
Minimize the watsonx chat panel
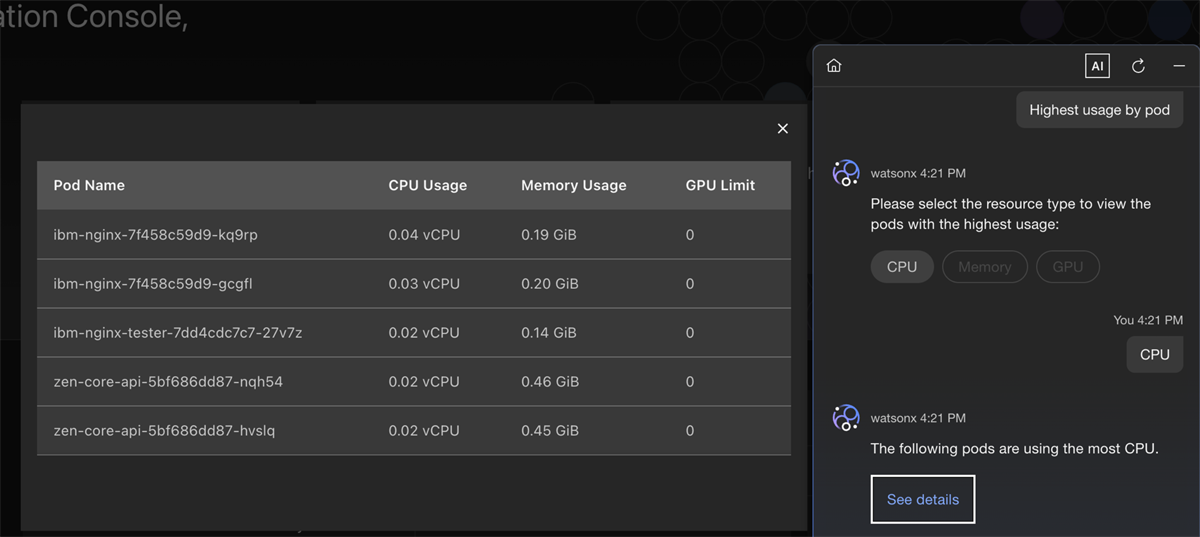click(x=1179, y=66)
